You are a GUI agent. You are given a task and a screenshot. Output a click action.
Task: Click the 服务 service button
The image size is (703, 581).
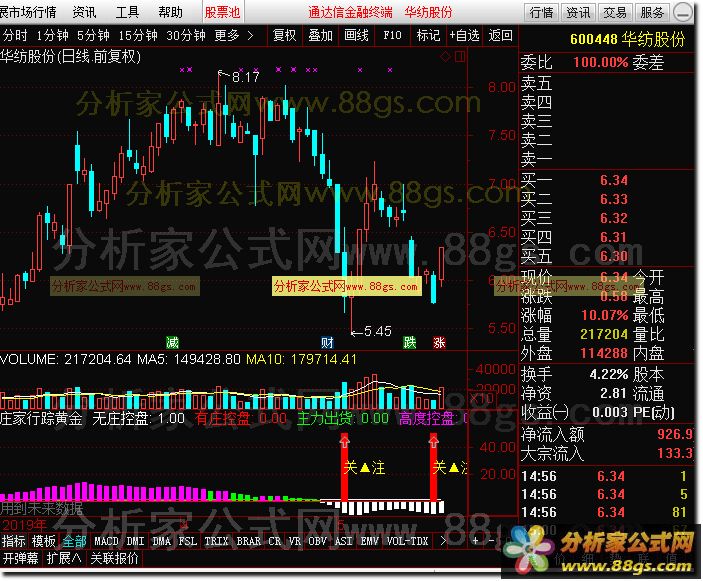coord(652,13)
